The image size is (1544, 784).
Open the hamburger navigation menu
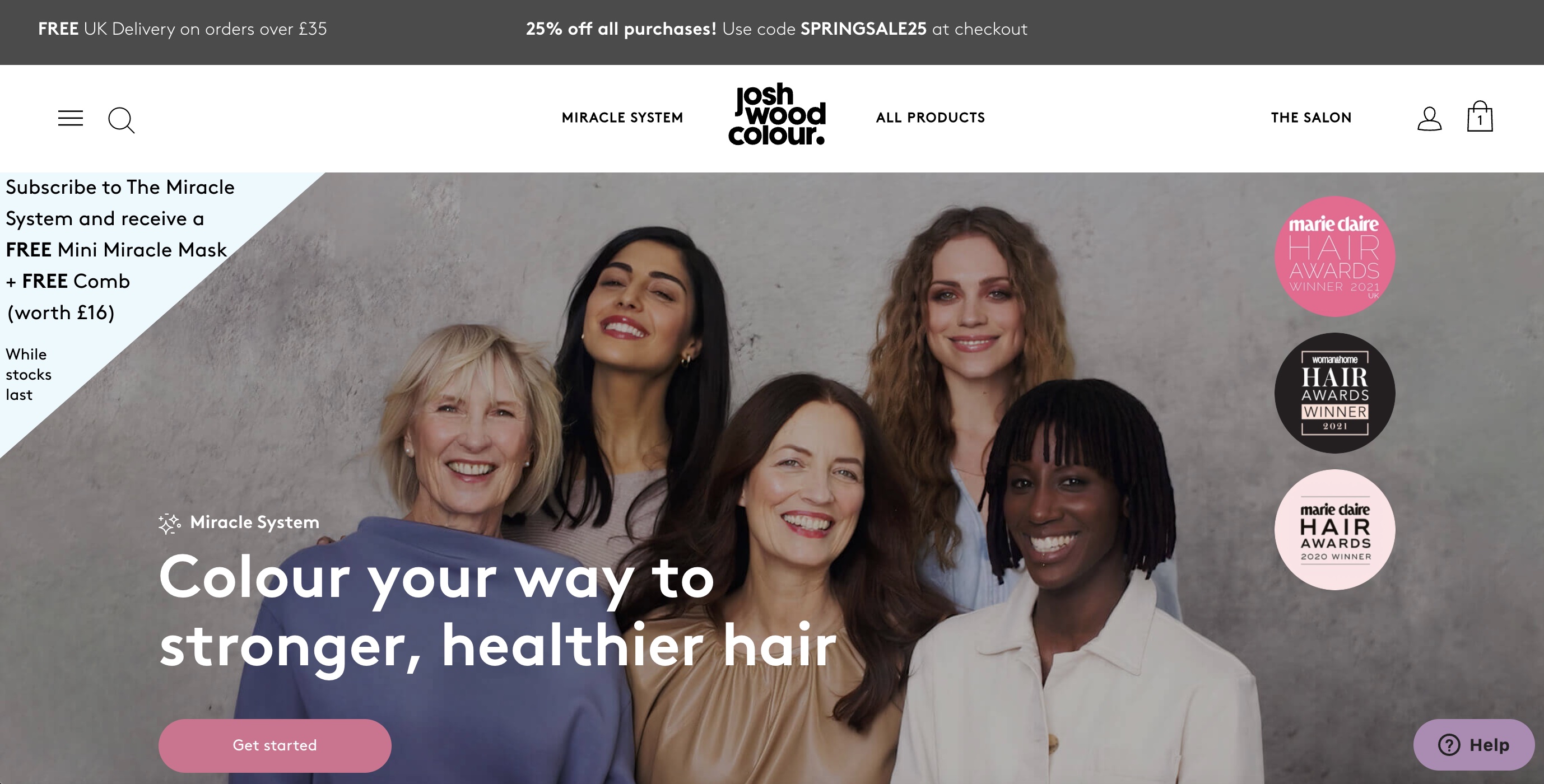point(70,118)
